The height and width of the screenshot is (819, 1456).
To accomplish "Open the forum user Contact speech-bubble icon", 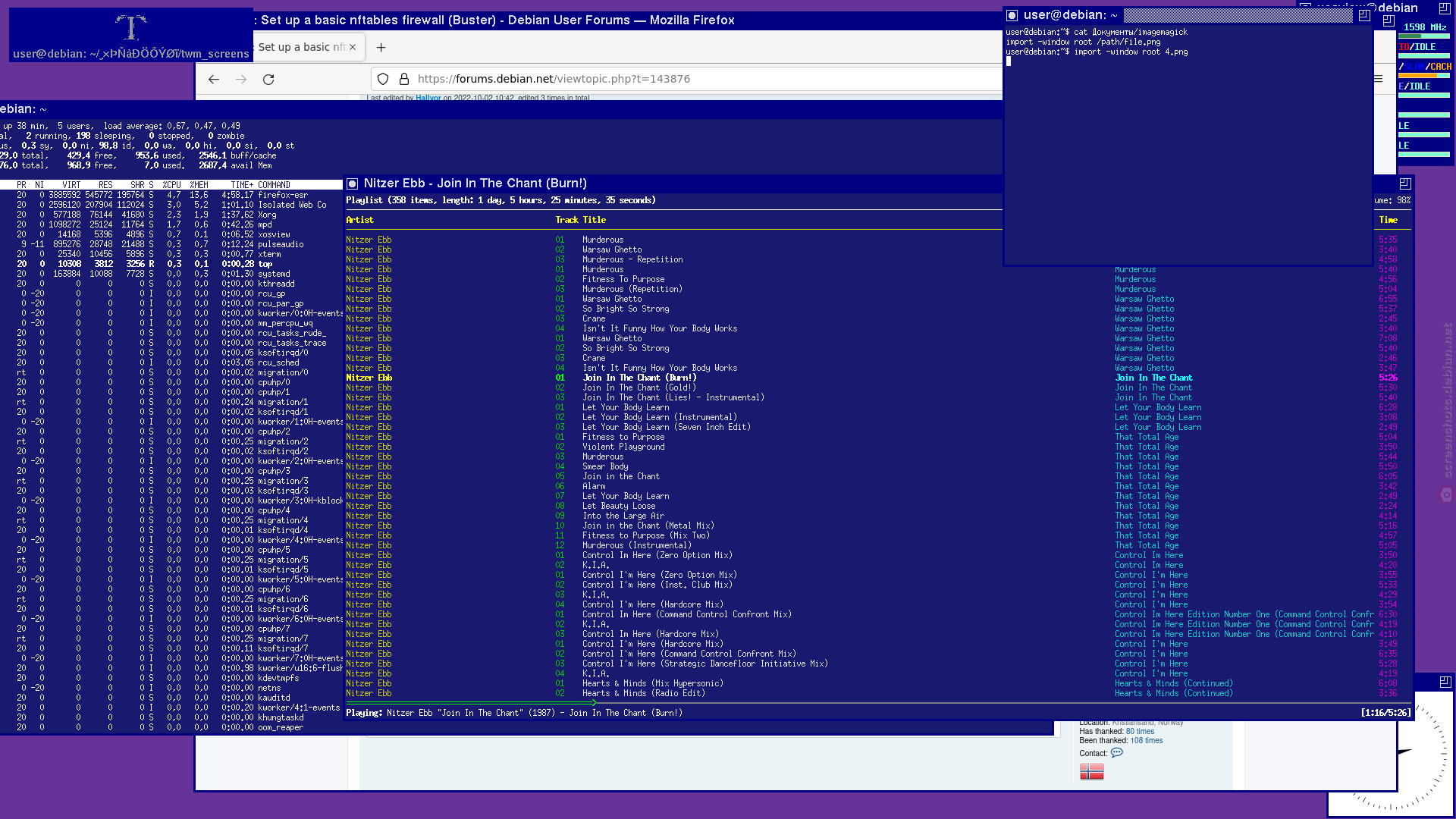I will pyautogui.click(x=1116, y=753).
